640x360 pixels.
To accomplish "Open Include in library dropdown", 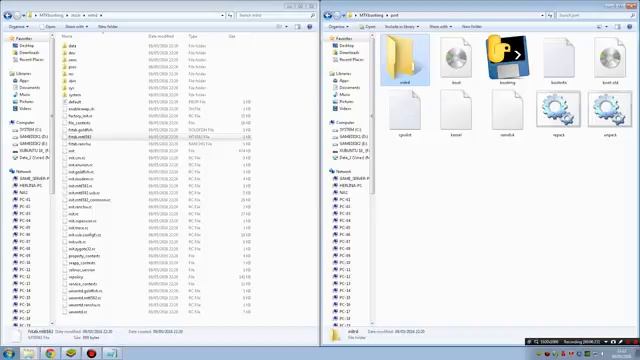I will pos(402,27).
